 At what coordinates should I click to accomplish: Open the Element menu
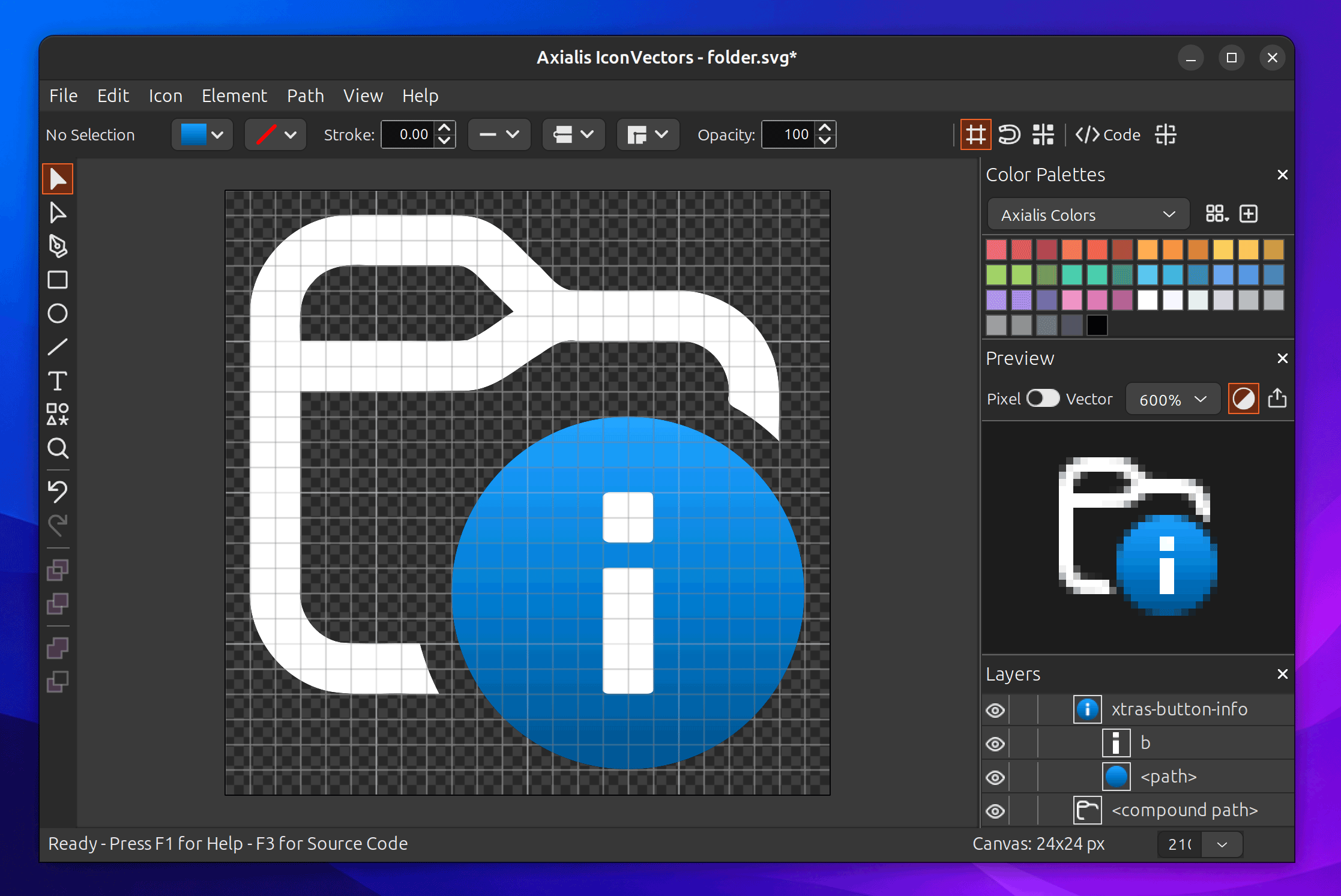pyautogui.click(x=234, y=95)
